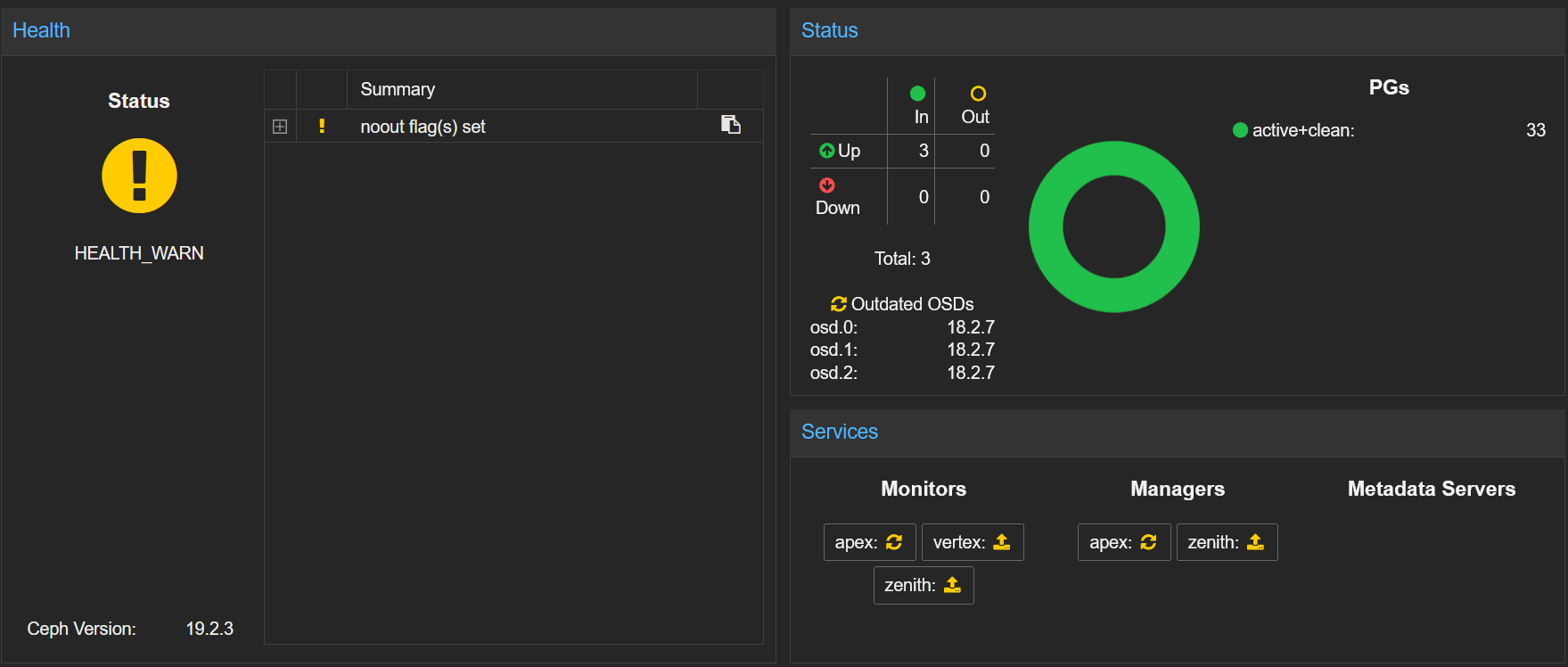This screenshot has height=667, width=1568.
Task: Click the green In status circle
Action: pyautogui.click(x=917, y=94)
